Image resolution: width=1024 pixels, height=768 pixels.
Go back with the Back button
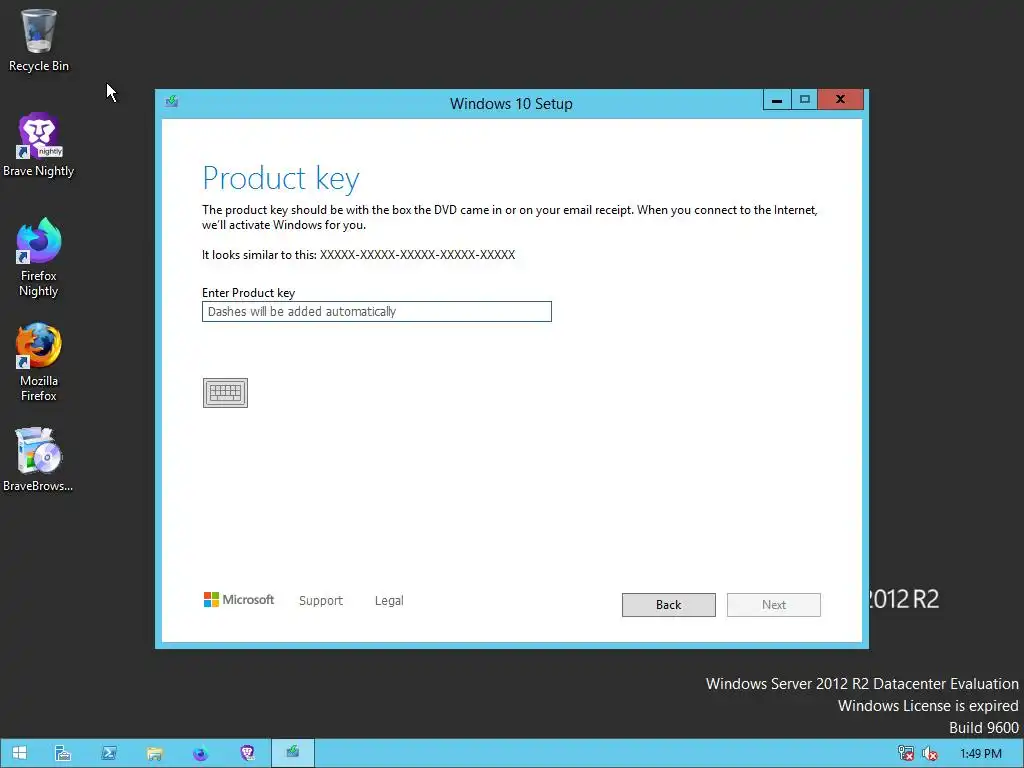[668, 605]
